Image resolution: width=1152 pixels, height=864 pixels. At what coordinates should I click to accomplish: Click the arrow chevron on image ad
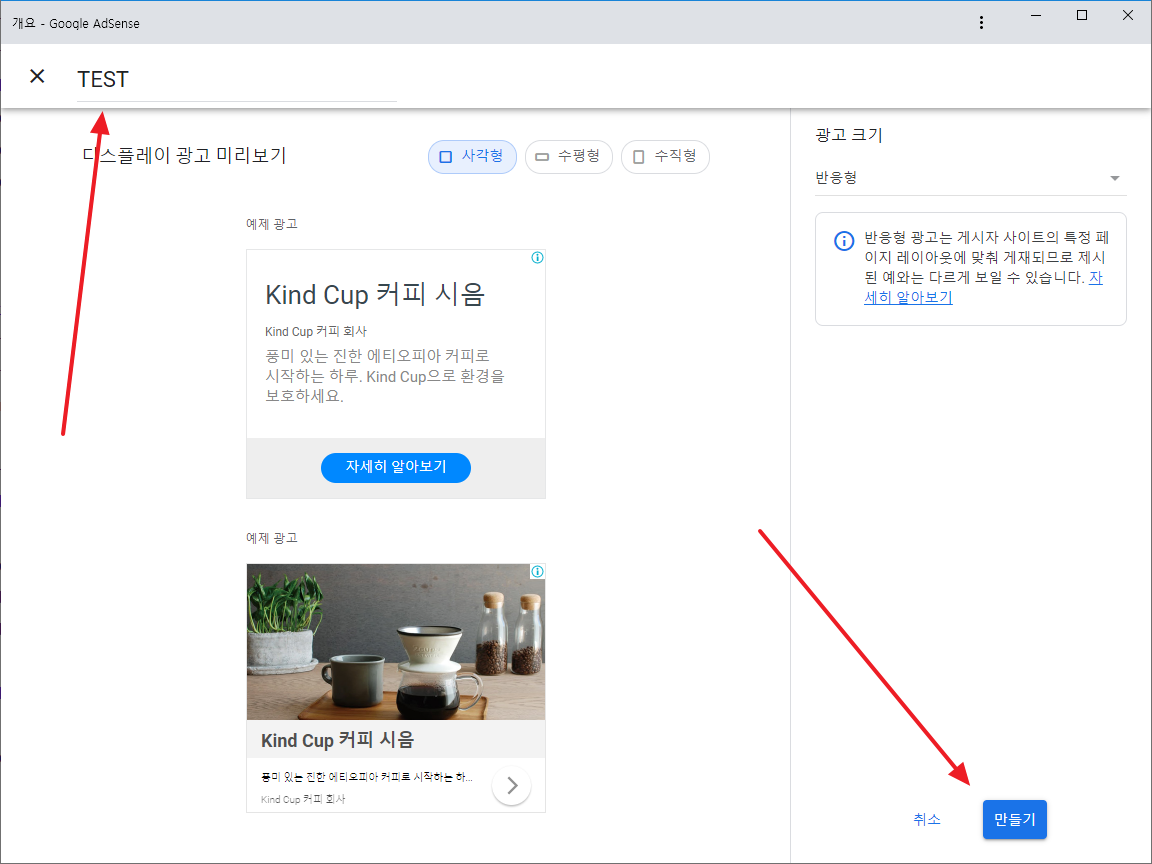click(x=512, y=786)
